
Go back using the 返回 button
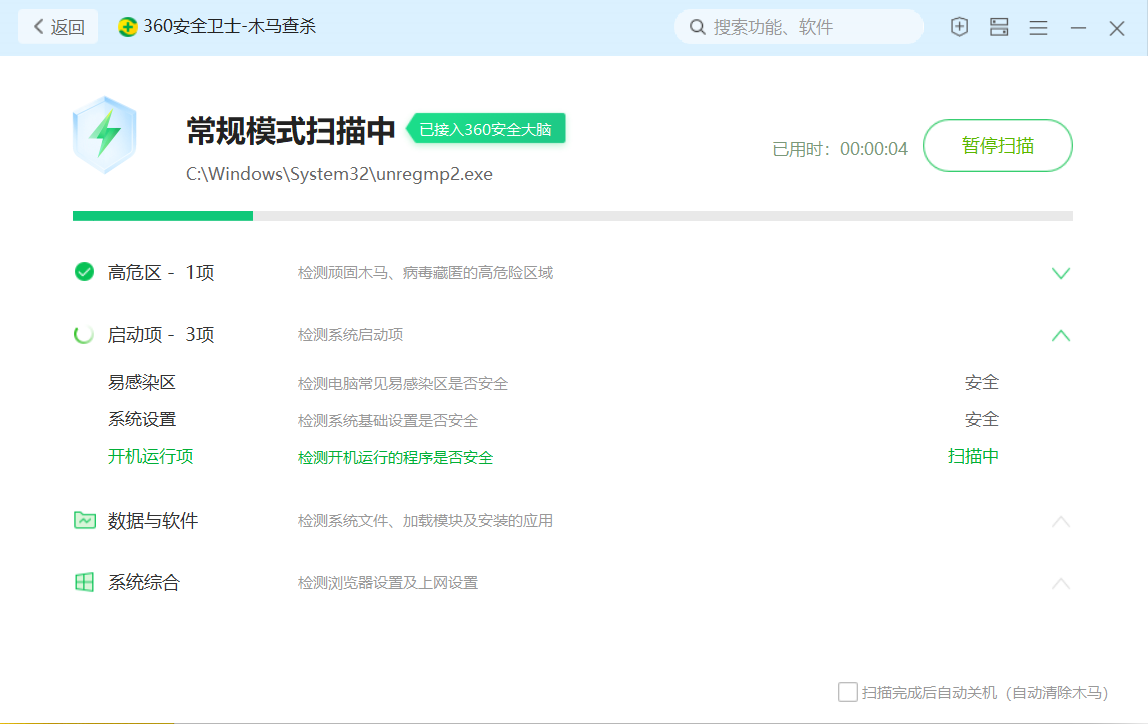tap(58, 27)
